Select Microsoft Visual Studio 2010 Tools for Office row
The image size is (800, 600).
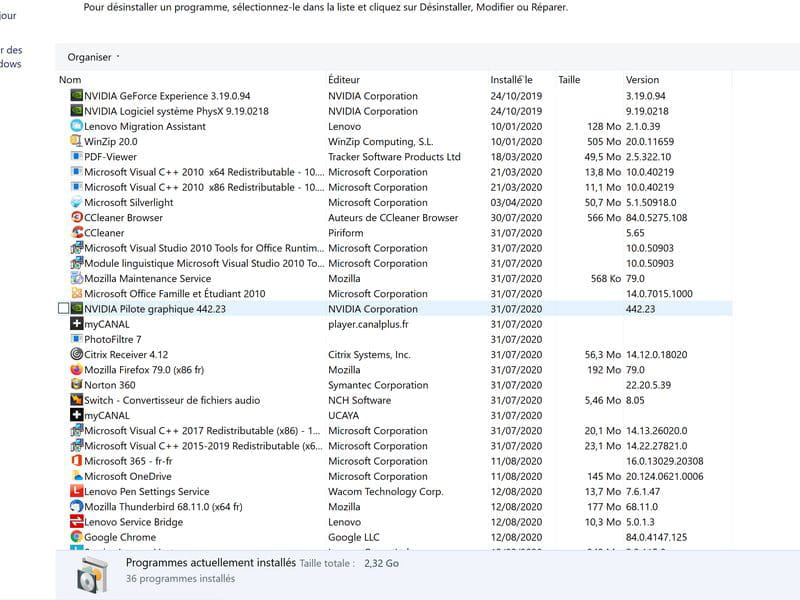(x=395, y=248)
